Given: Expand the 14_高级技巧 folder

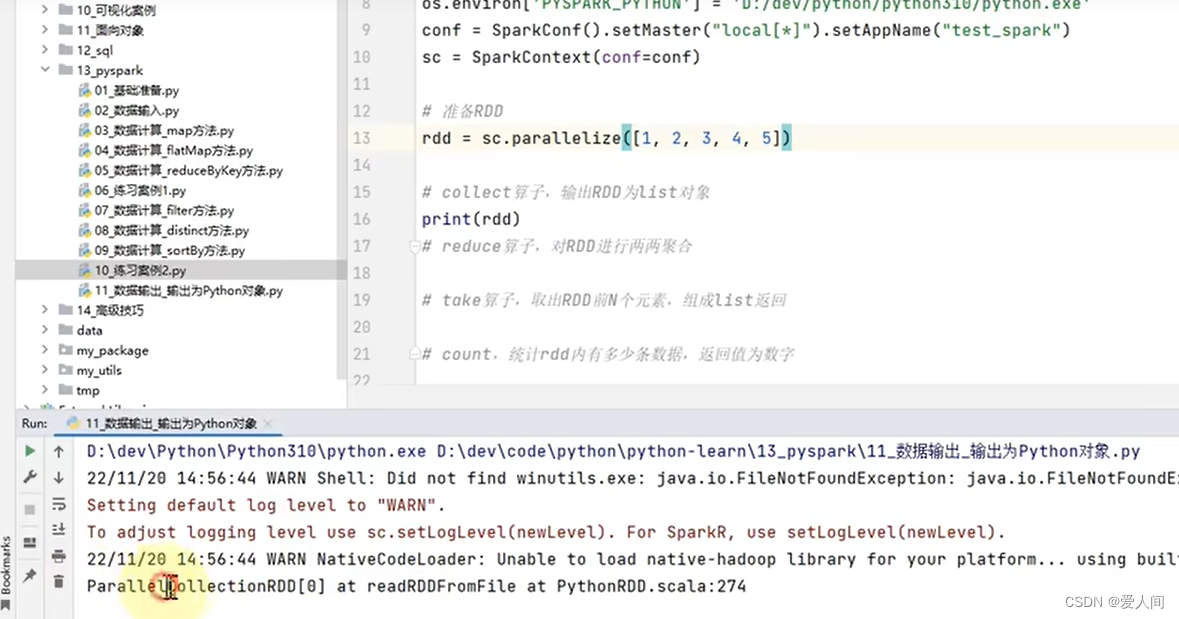Looking at the screenshot, I should click(x=43, y=310).
